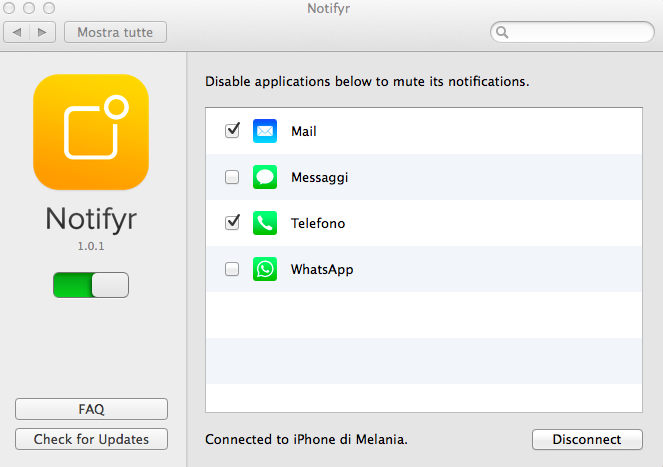Uncheck the Telefono notifications checkbox
Screen dimensions: 663x467
click(x=232, y=223)
